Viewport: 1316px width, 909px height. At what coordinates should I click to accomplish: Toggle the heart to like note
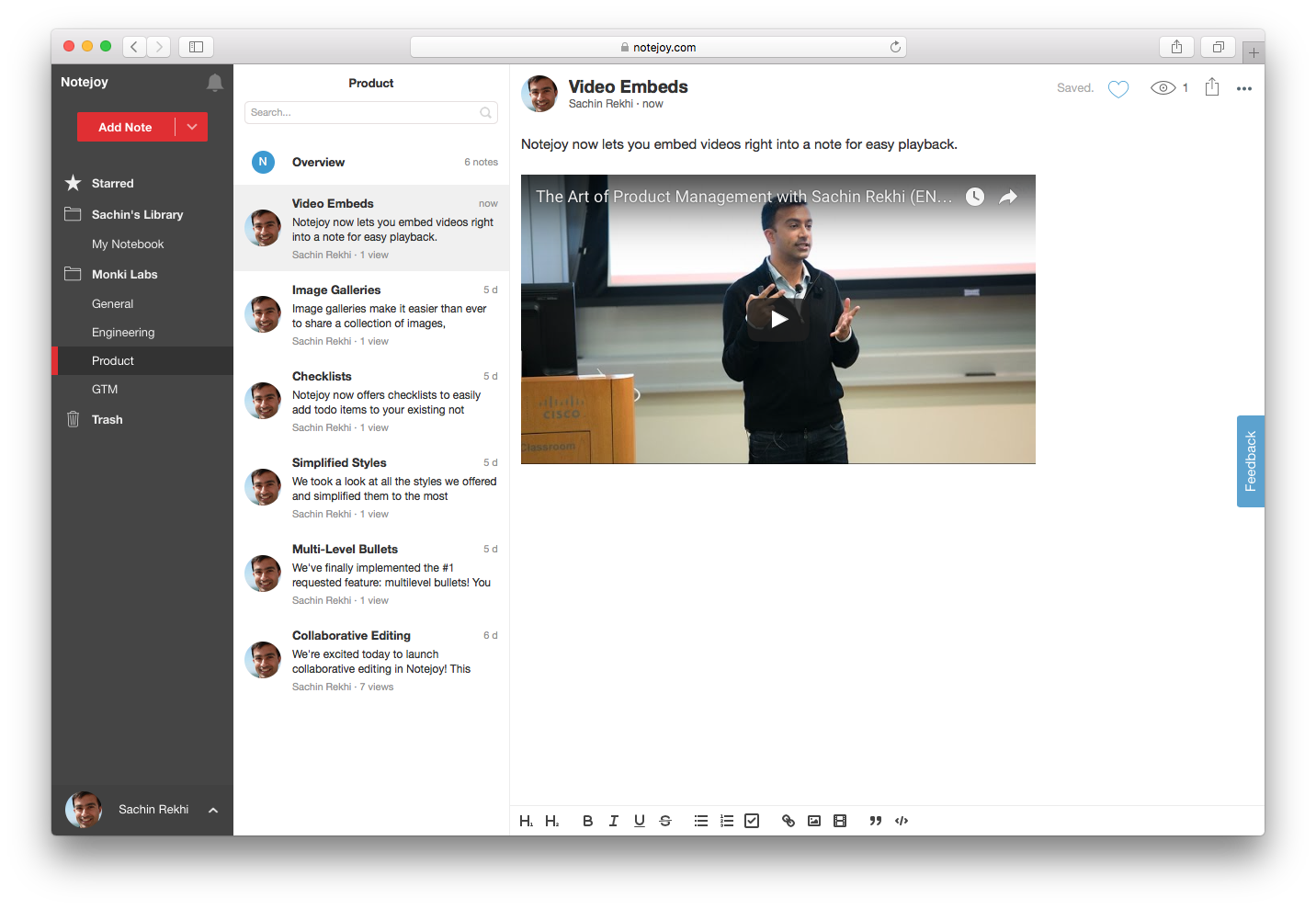tap(1118, 89)
